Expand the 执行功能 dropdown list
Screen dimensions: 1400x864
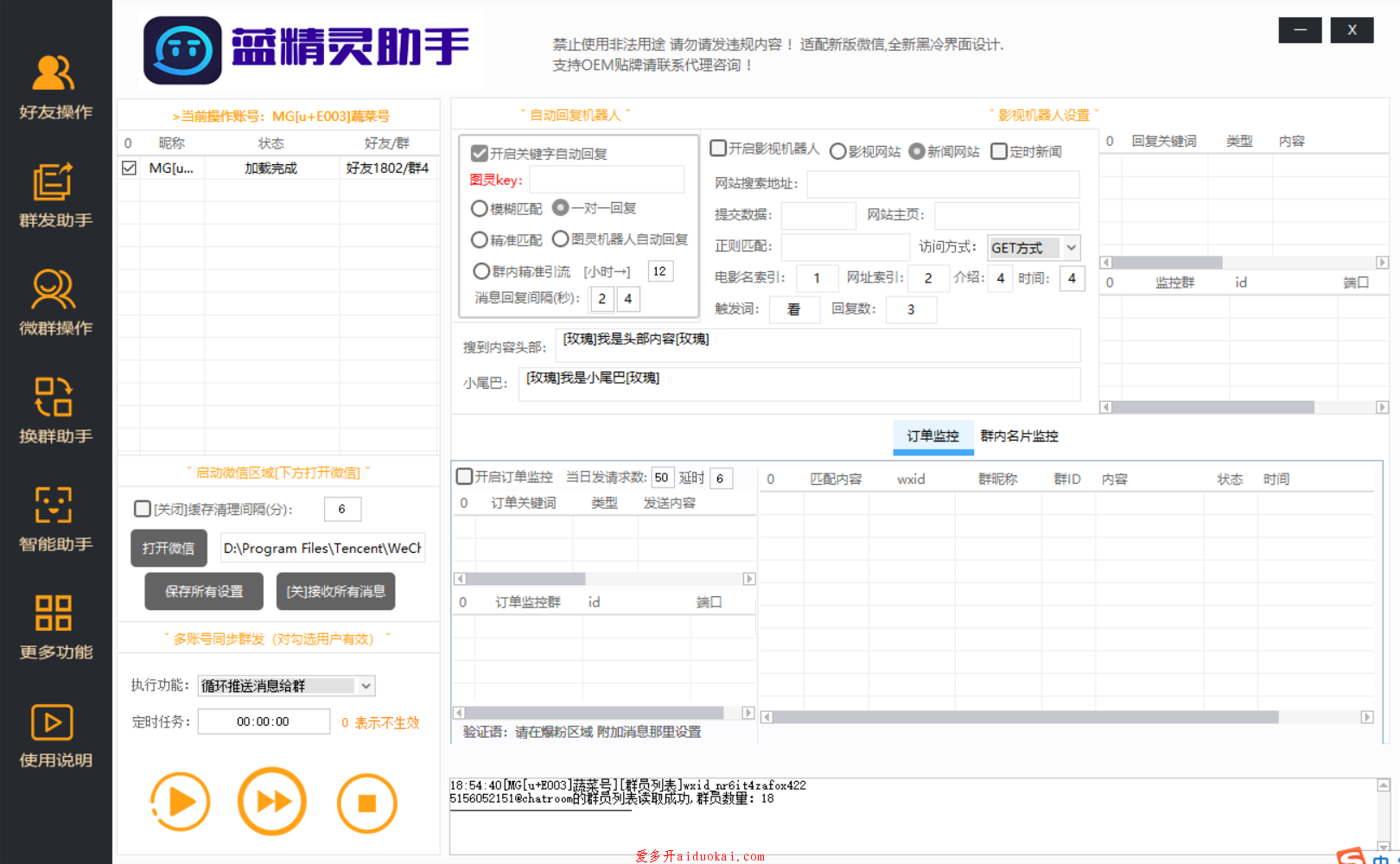coord(366,686)
